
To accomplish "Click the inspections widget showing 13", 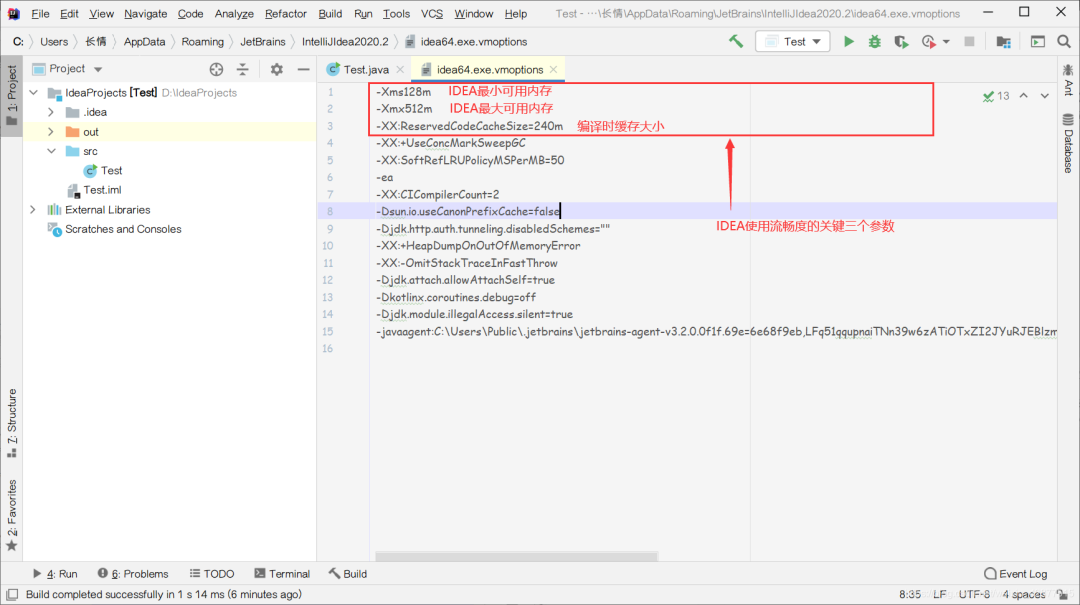I will tap(996, 96).
